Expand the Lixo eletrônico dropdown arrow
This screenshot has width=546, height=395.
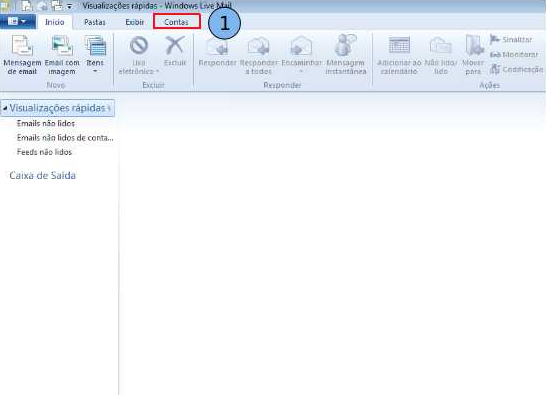click(157, 71)
